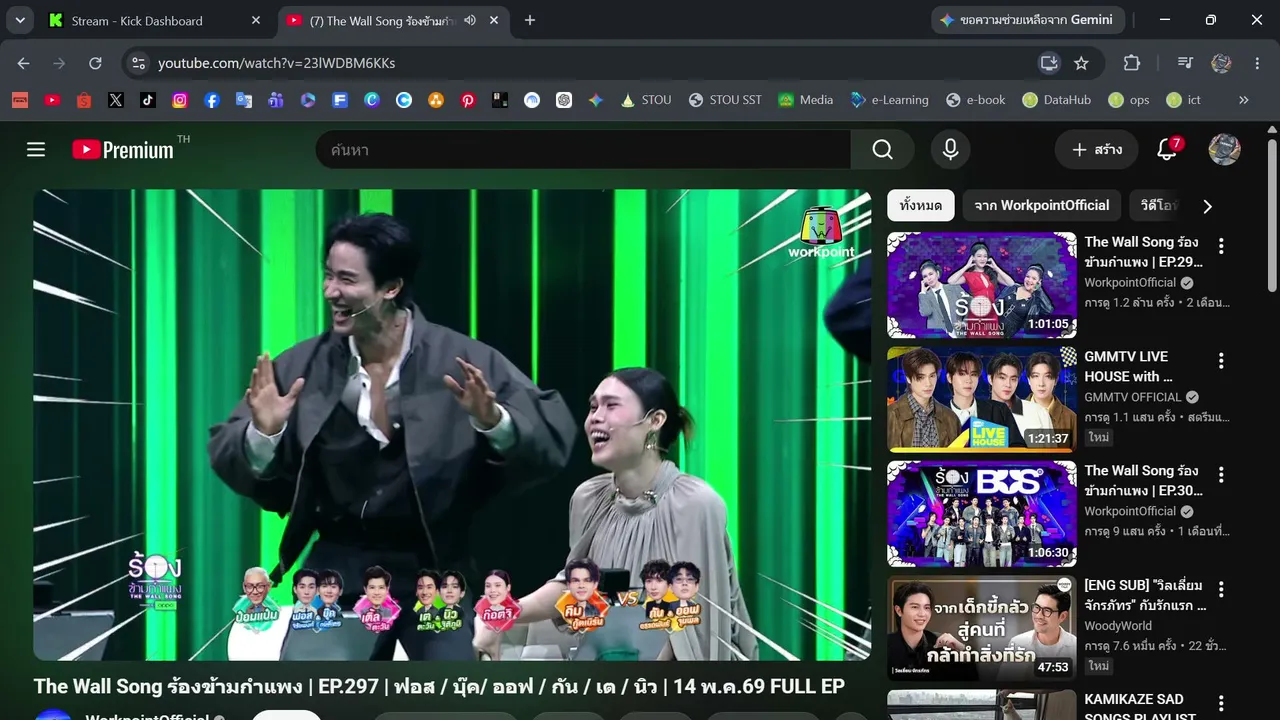Open the DataHub bookmark
Screen dimensions: 1280x720
pyautogui.click(x=1057, y=100)
